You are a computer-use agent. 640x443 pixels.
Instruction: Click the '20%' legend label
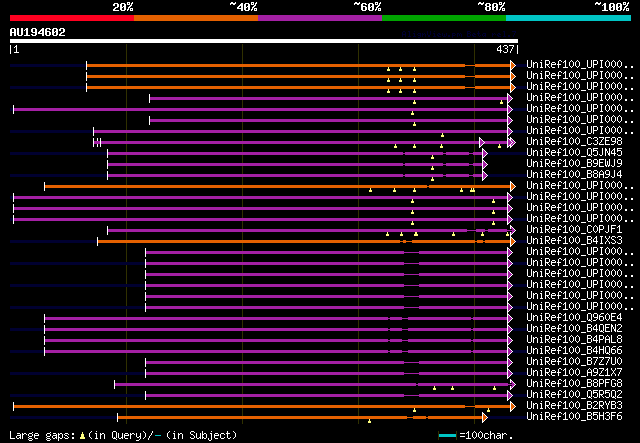click(x=122, y=7)
